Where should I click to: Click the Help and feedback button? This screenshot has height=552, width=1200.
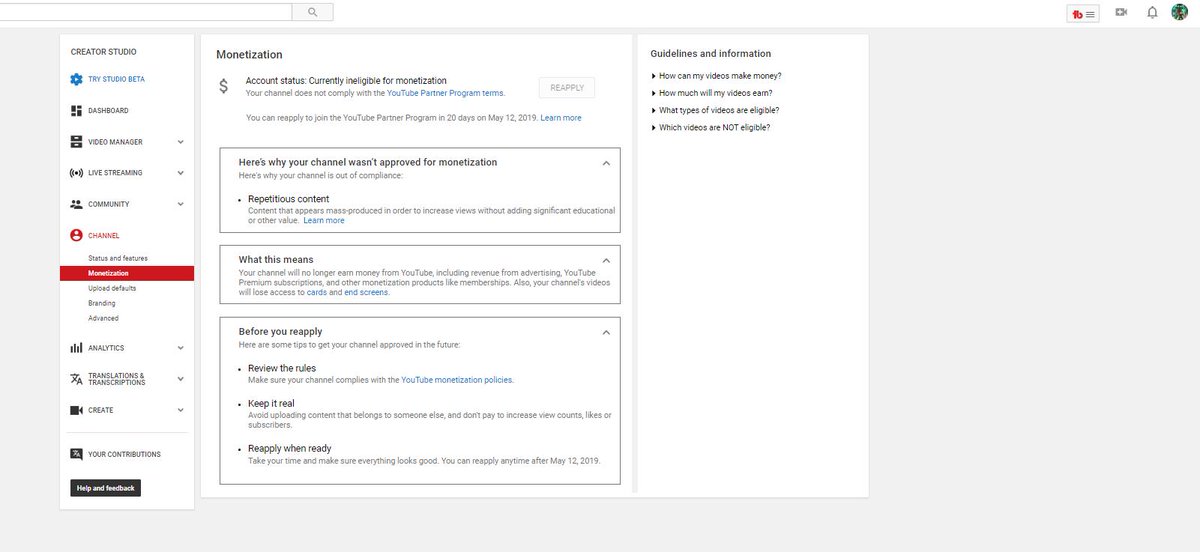[x=105, y=488]
